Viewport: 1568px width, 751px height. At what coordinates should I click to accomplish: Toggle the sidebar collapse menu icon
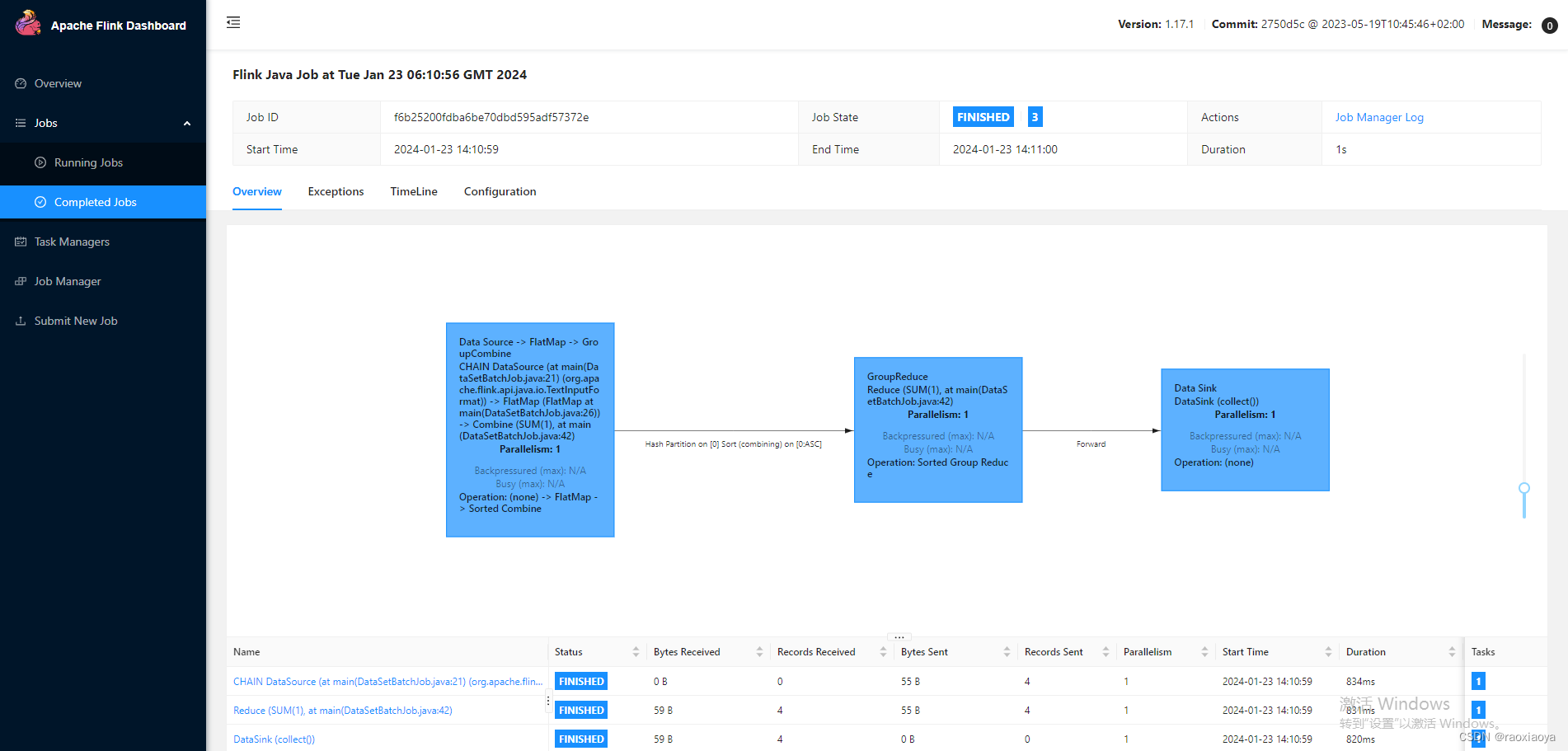coord(233,22)
